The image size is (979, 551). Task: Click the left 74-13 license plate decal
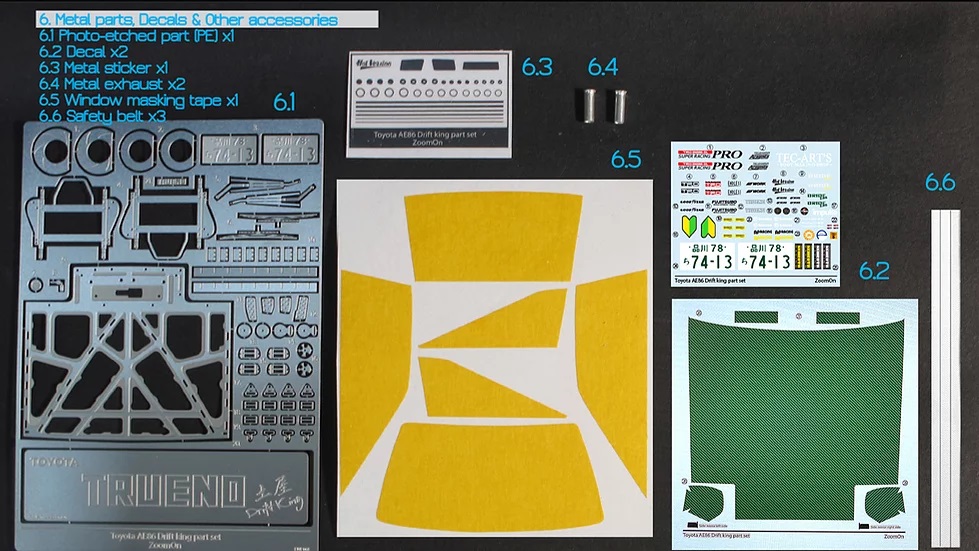pos(707,256)
